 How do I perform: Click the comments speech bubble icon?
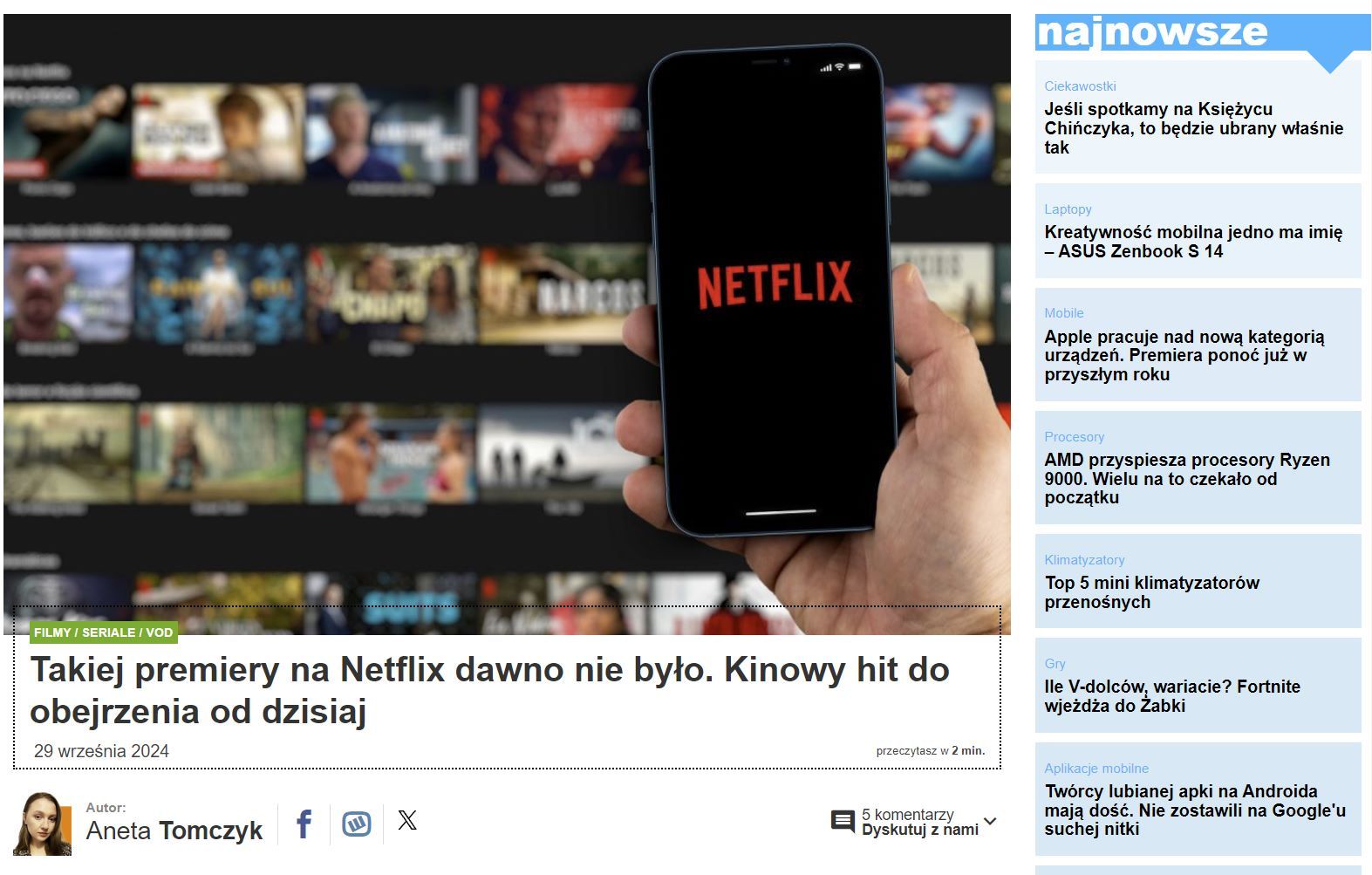843,822
